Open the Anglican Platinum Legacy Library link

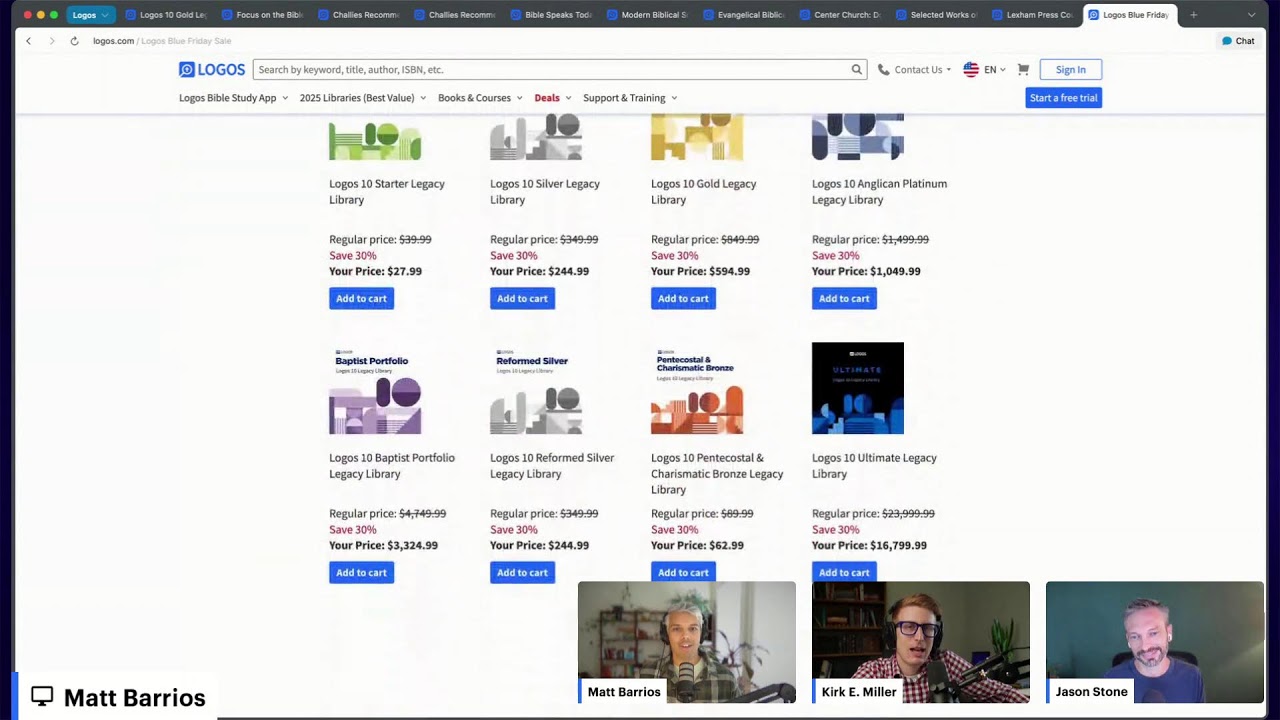pyautogui.click(x=879, y=192)
